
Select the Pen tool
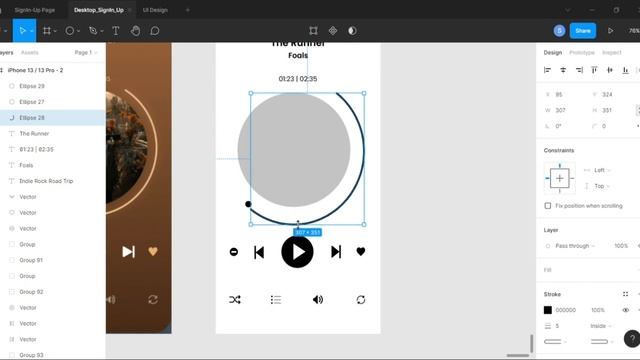coord(93,31)
